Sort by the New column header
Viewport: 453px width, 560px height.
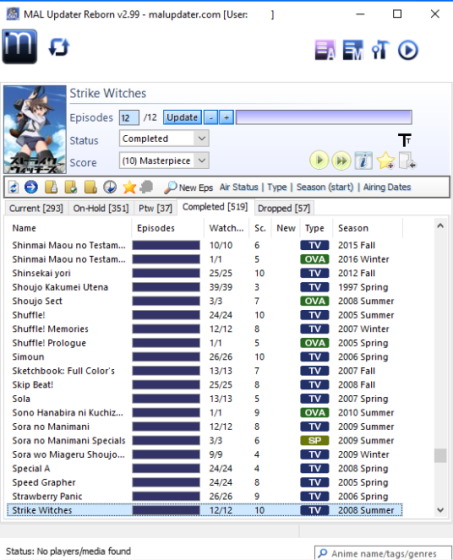(286, 228)
